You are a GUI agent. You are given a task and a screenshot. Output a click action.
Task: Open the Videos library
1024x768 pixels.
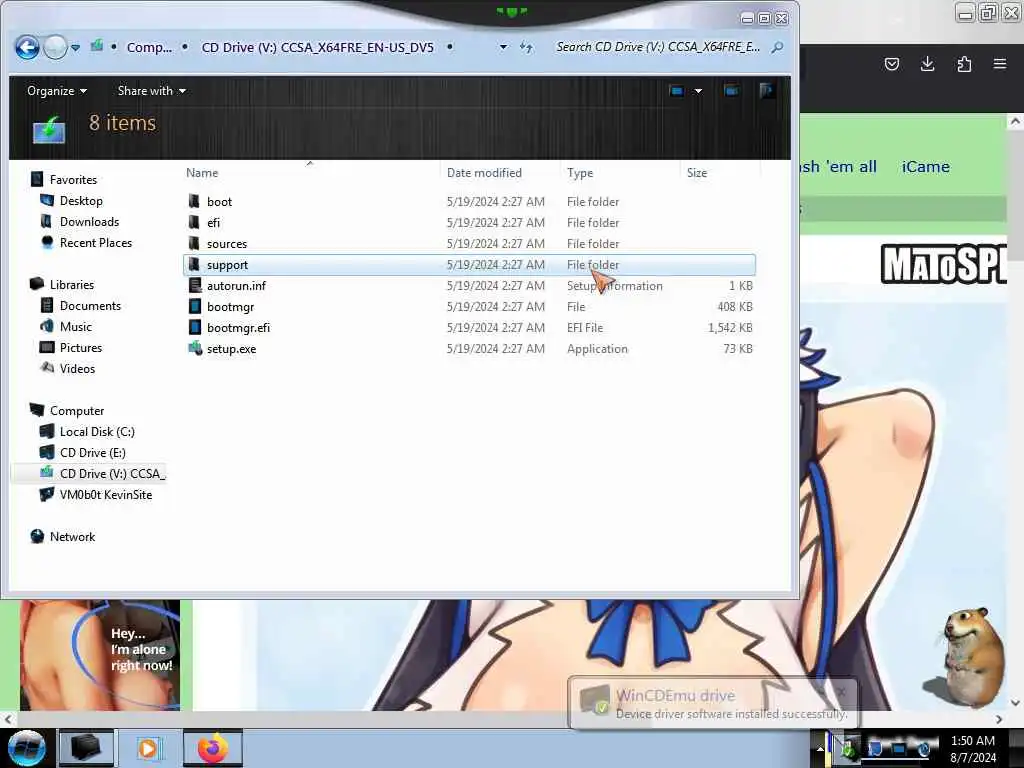coord(77,368)
